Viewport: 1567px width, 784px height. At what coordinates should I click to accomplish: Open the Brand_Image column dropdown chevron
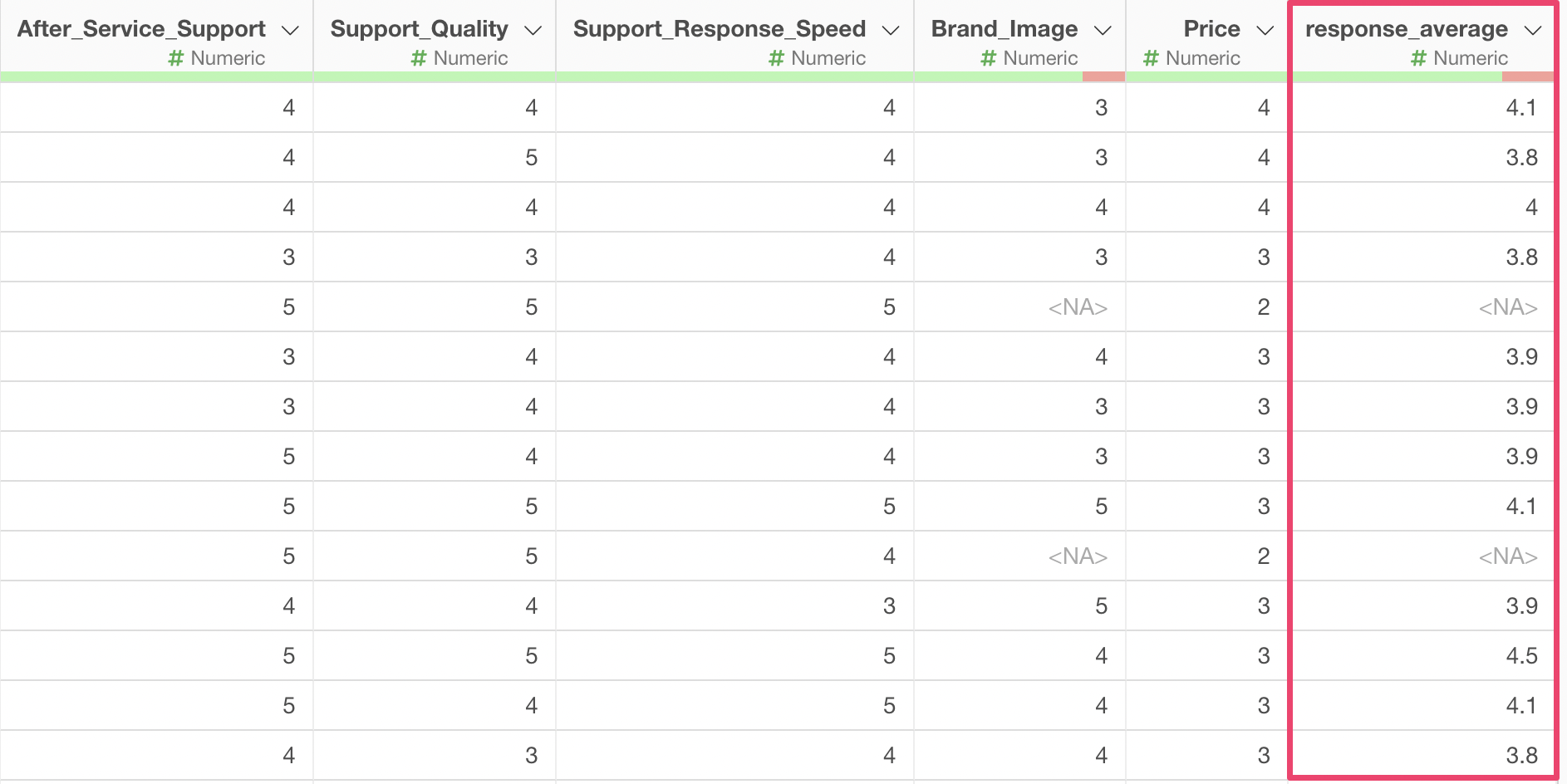tap(1103, 31)
